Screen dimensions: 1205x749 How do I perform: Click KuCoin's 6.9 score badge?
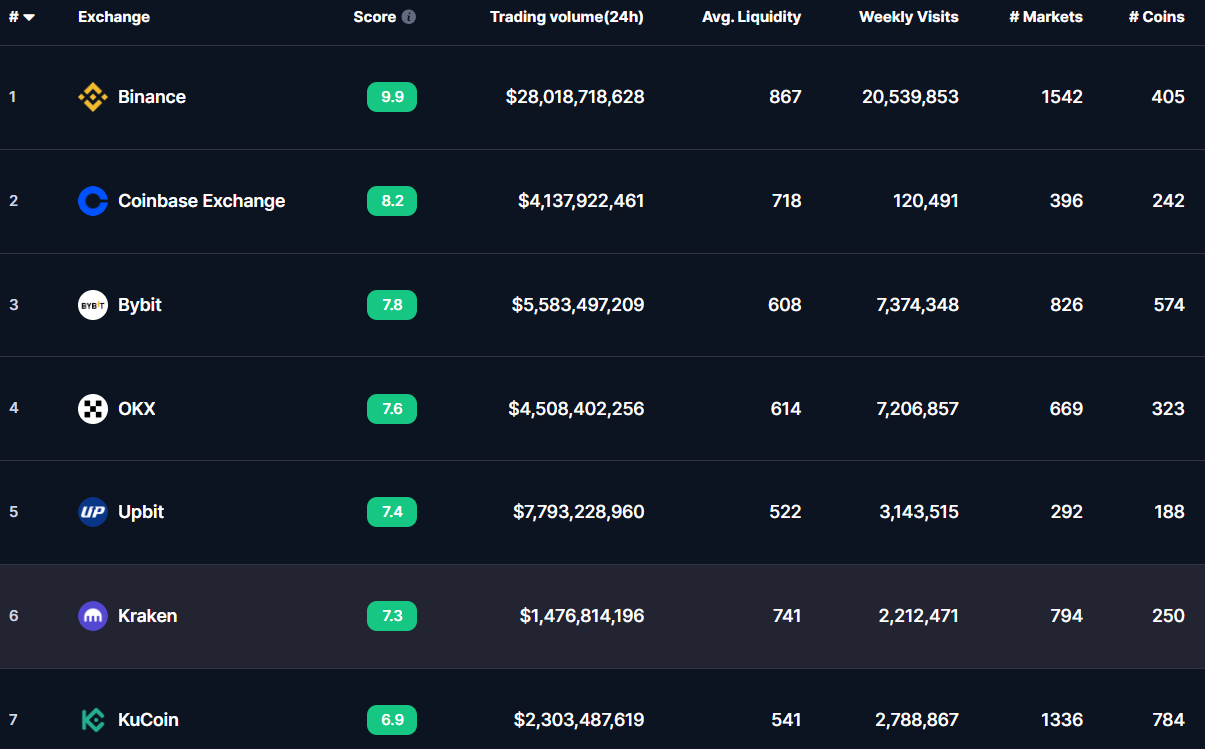point(392,720)
